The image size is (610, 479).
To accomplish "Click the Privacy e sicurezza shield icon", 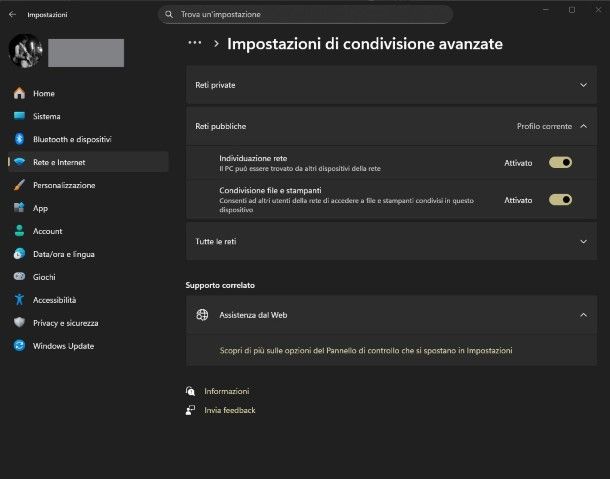I will [x=18, y=323].
